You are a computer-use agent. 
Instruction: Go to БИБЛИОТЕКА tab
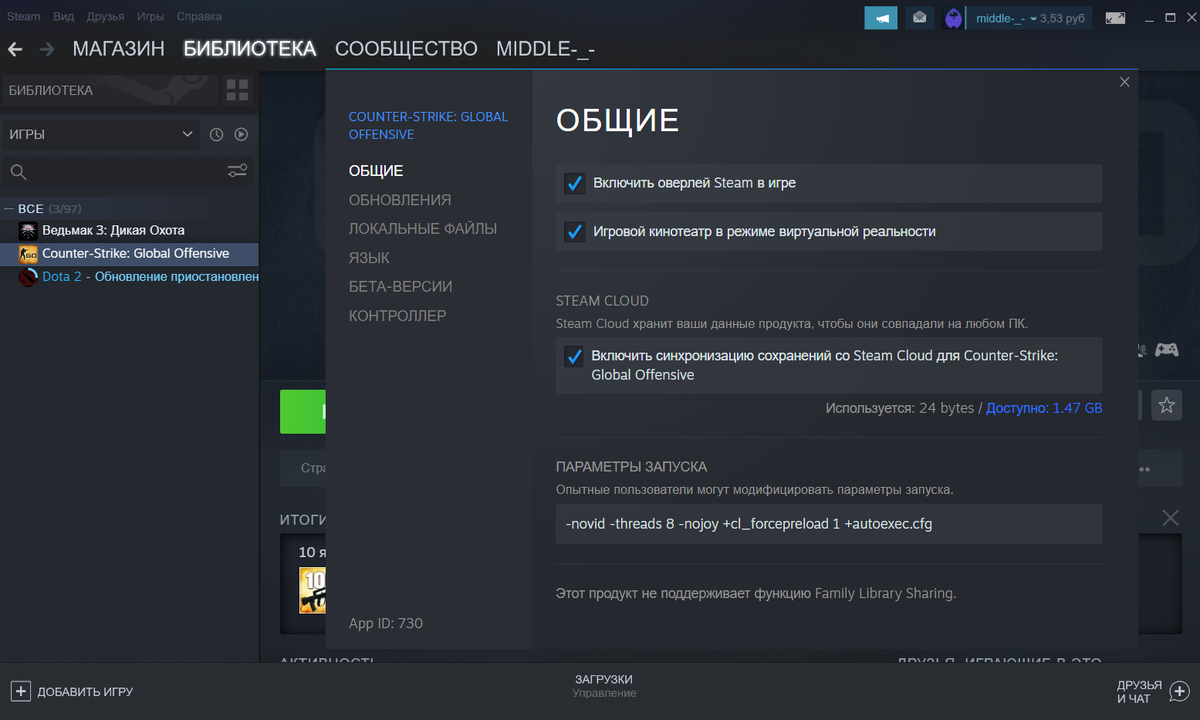tap(250, 49)
